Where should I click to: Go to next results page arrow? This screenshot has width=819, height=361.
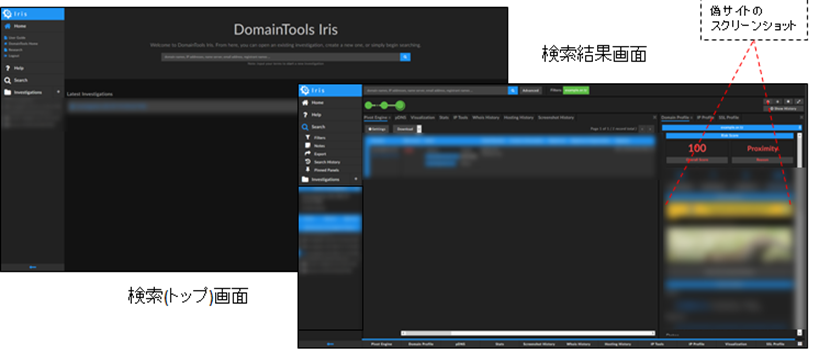pos(650,129)
